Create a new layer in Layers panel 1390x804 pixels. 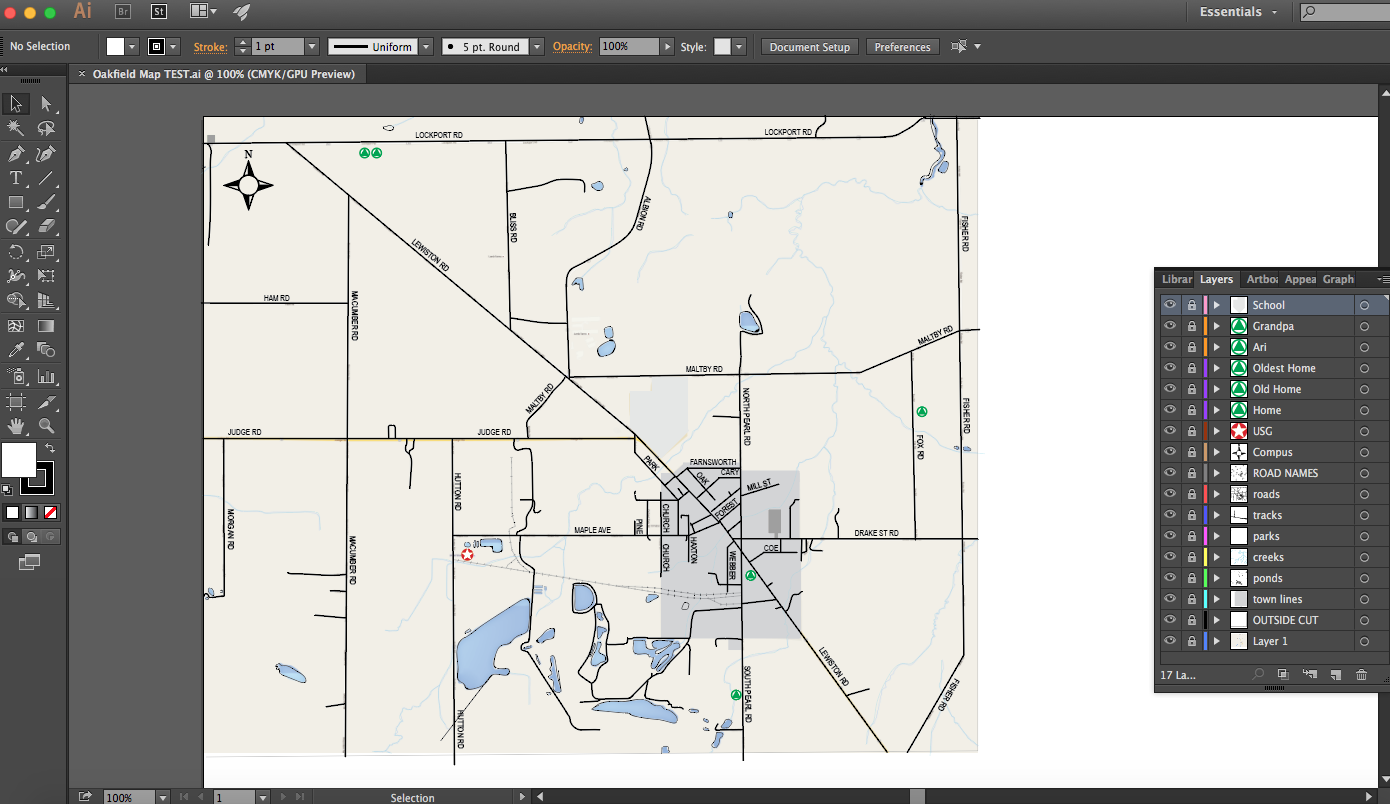click(x=1335, y=675)
